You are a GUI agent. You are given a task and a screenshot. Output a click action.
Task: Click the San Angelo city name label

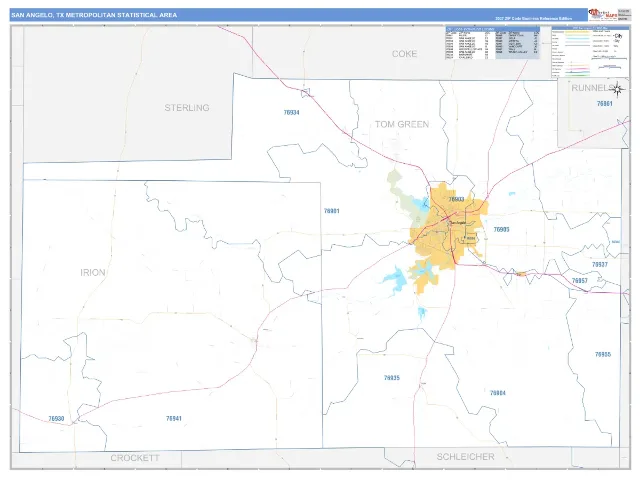coord(458,223)
